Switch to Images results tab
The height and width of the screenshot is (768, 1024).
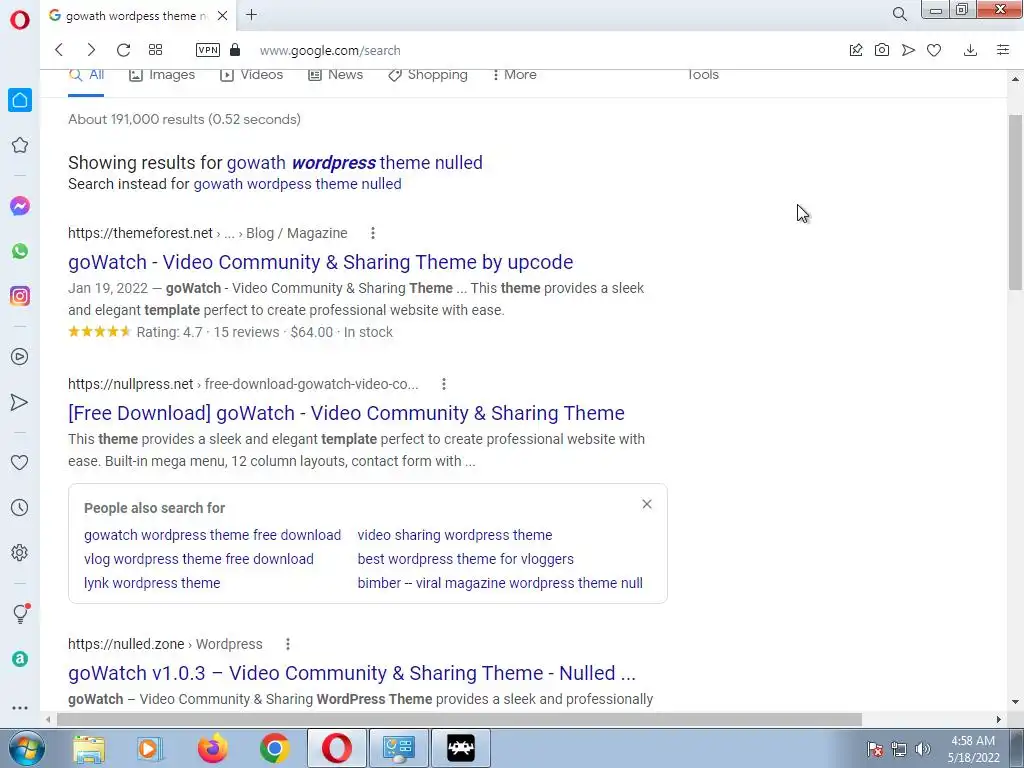162,75
